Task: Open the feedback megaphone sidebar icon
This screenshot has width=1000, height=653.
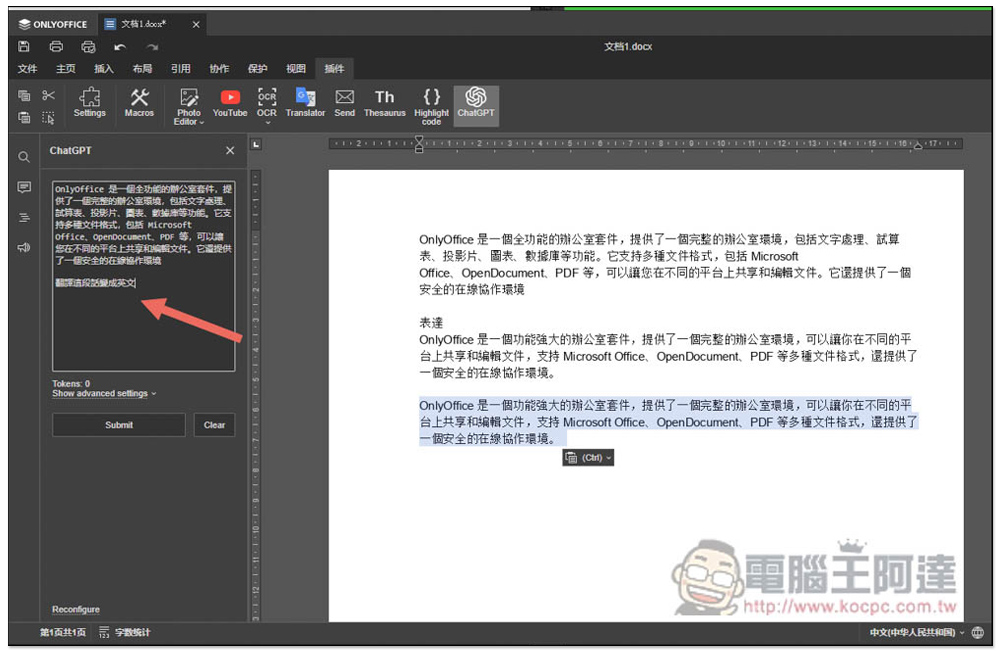Action: [24, 247]
